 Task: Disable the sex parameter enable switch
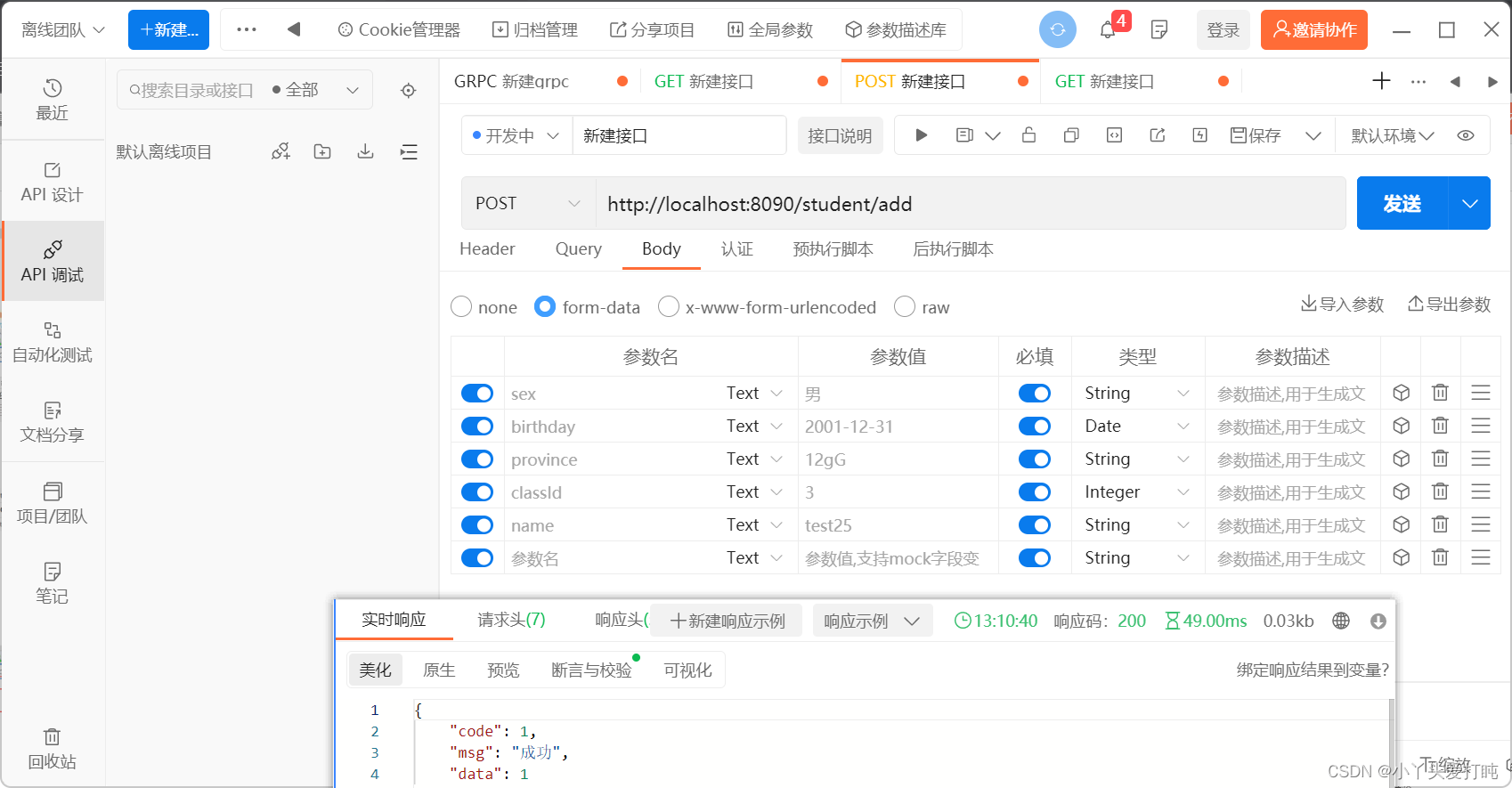coord(477,394)
